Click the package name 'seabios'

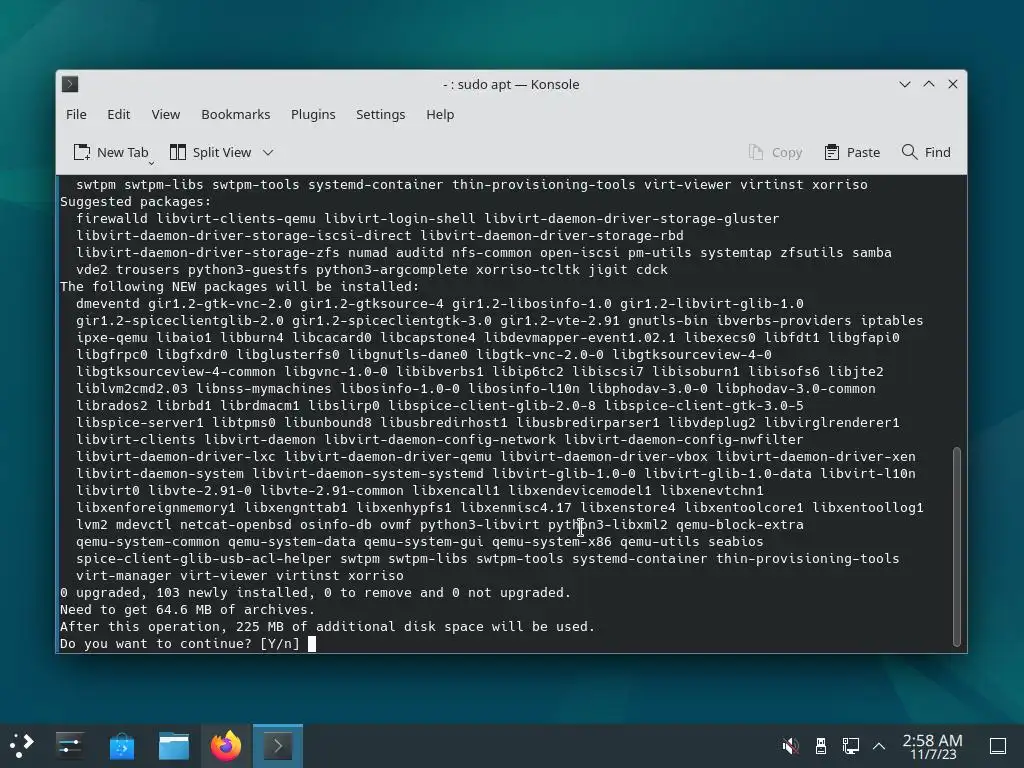pos(735,541)
